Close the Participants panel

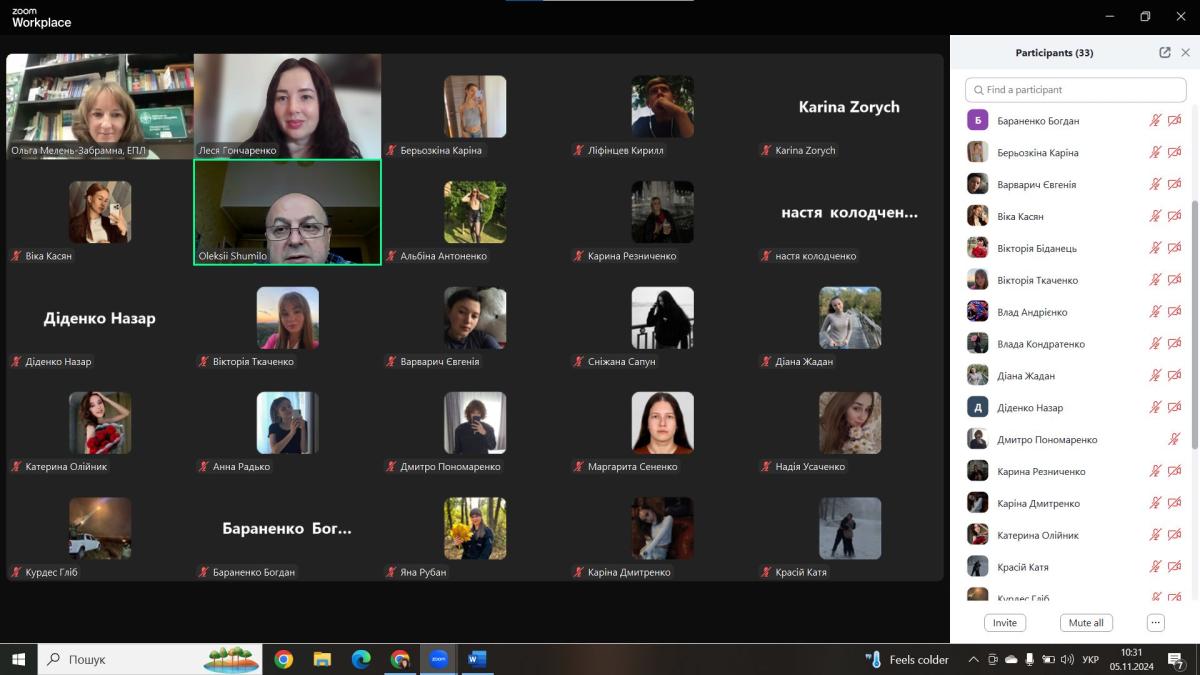pyautogui.click(x=1186, y=53)
